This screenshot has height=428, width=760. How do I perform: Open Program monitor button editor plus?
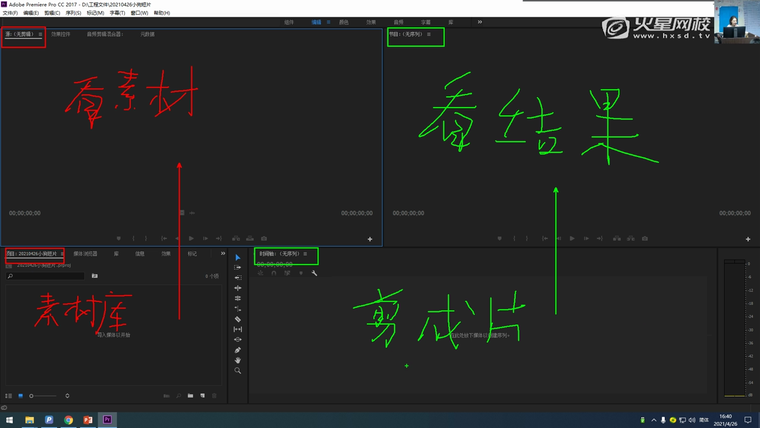click(742, 239)
